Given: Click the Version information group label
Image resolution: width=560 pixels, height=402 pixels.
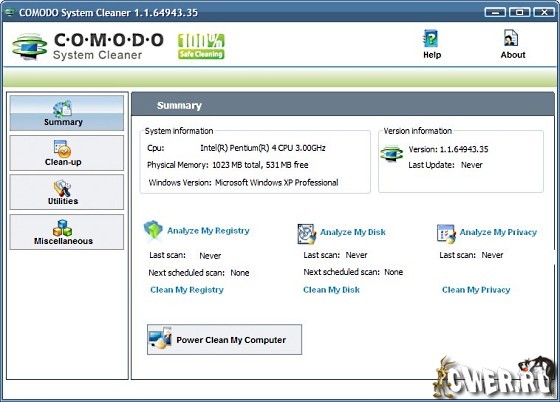Looking at the screenshot, I should coord(418,131).
